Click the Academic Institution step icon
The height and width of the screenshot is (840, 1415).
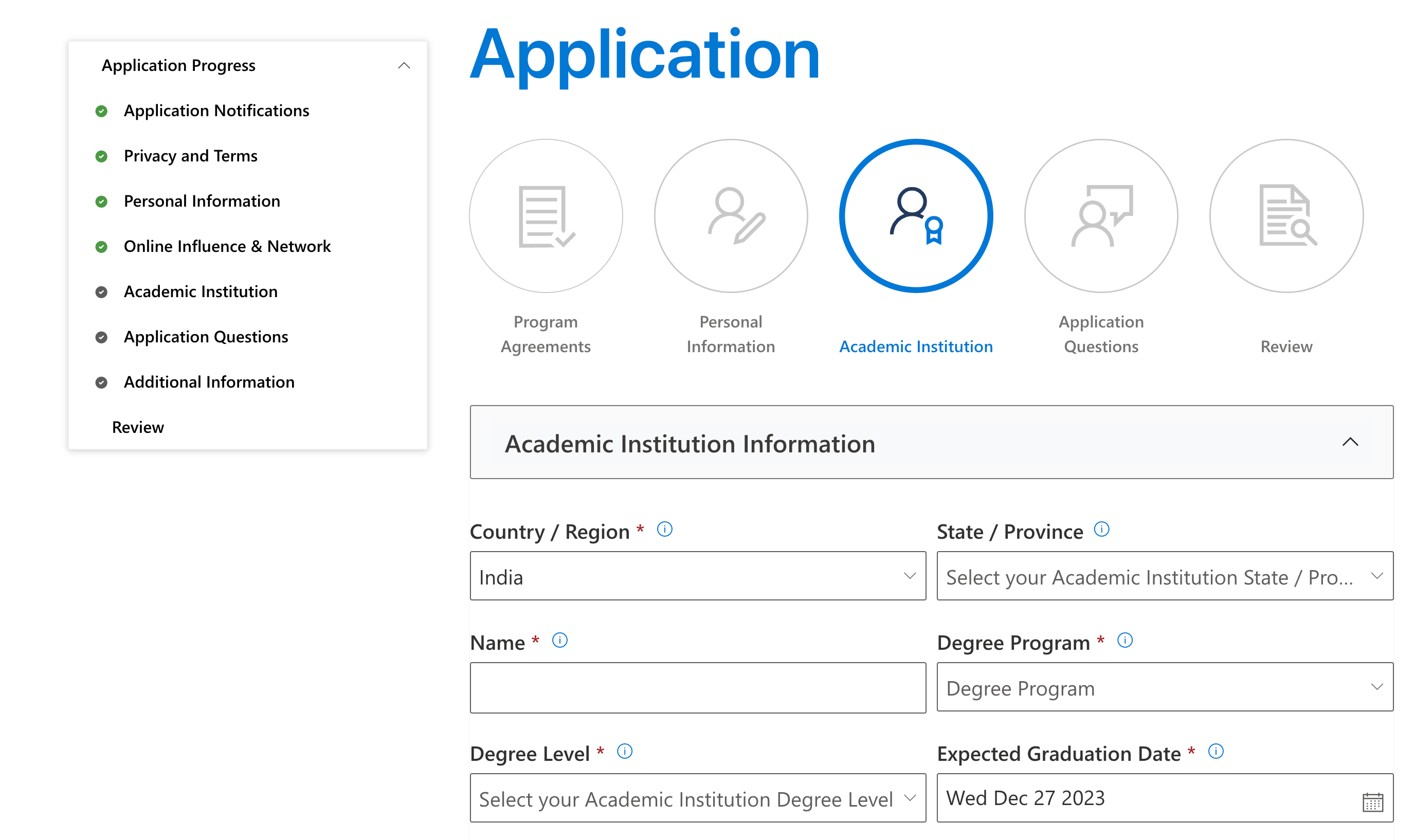click(x=916, y=216)
